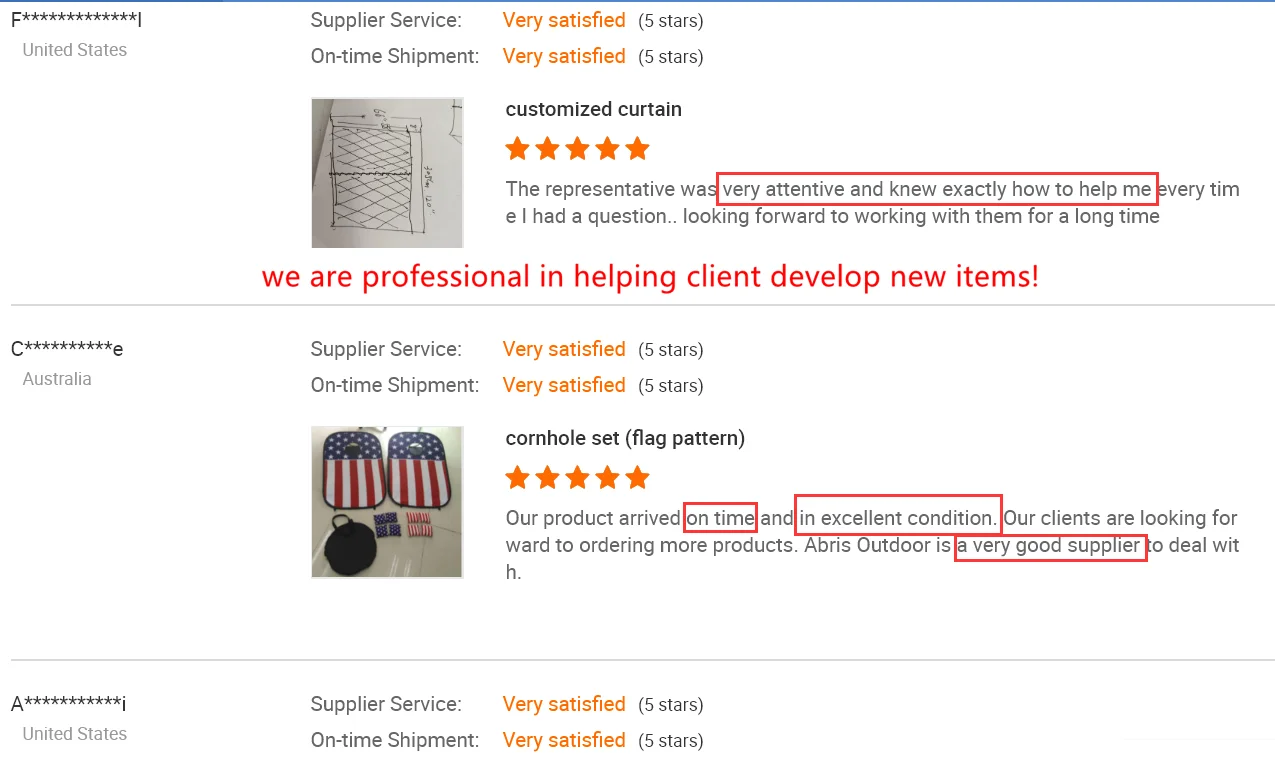Click the second star of curtain rating
Image resolution: width=1275 pixels, height=761 pixels.
[547, 149]
